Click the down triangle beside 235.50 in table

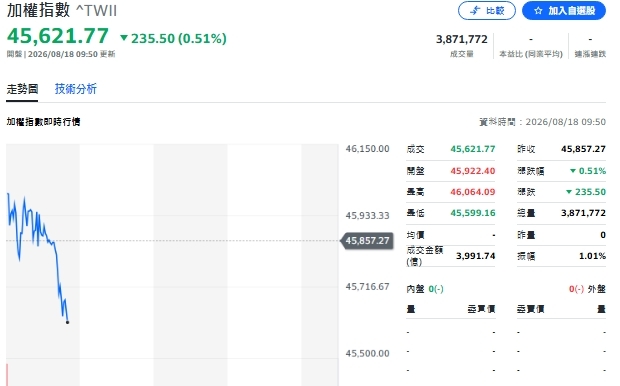click(x=569, y=192)
